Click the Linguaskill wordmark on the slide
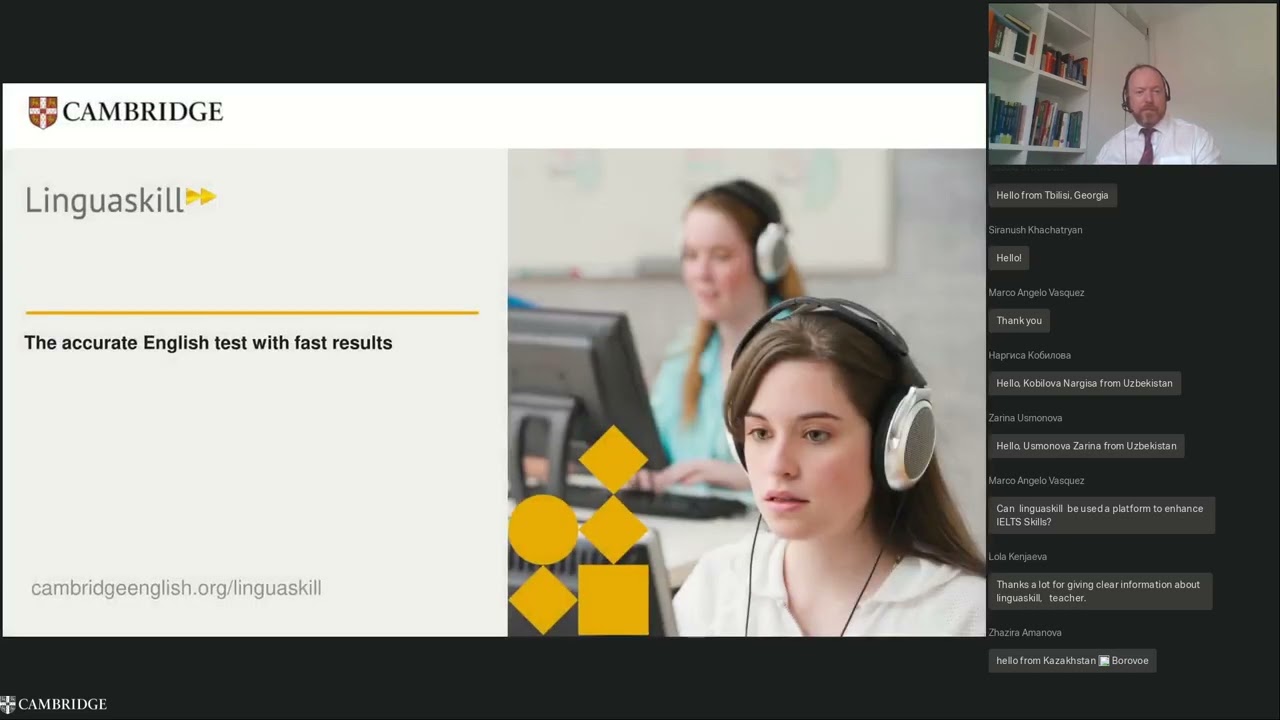Screen dimensions: 1280x720 [x=105, y=200]
